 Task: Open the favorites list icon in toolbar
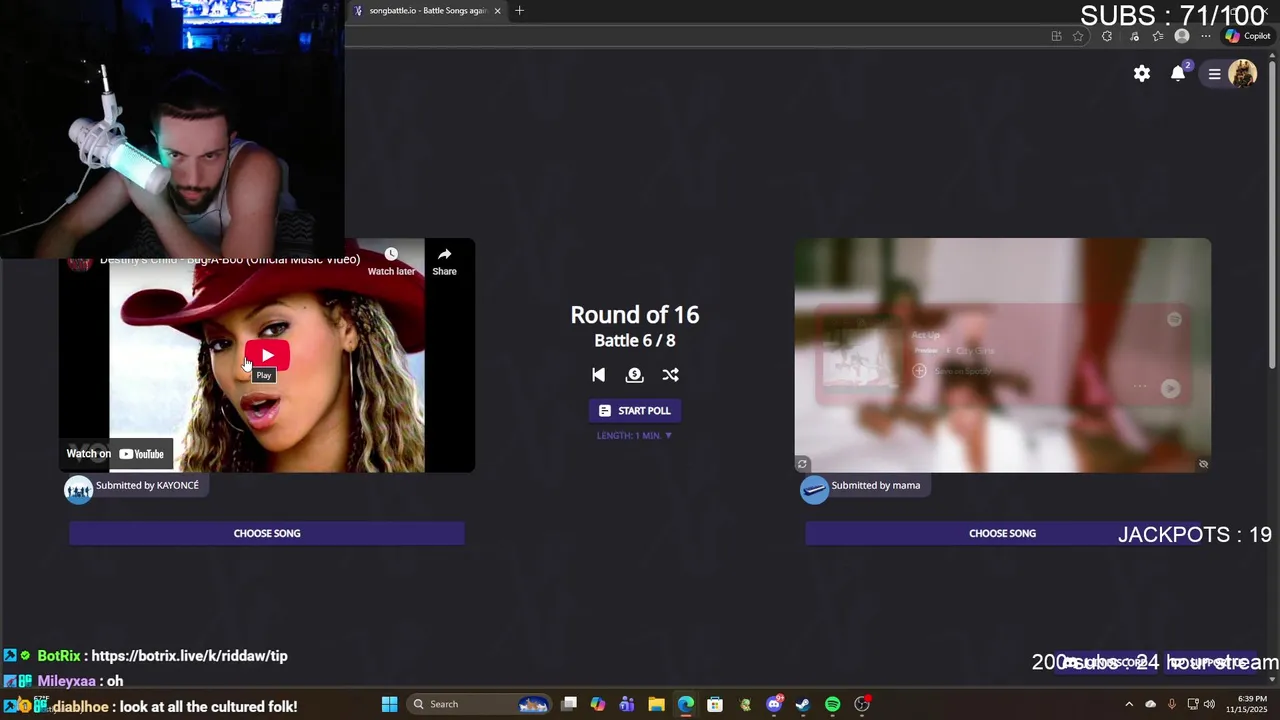click(x=1158, y=36)
